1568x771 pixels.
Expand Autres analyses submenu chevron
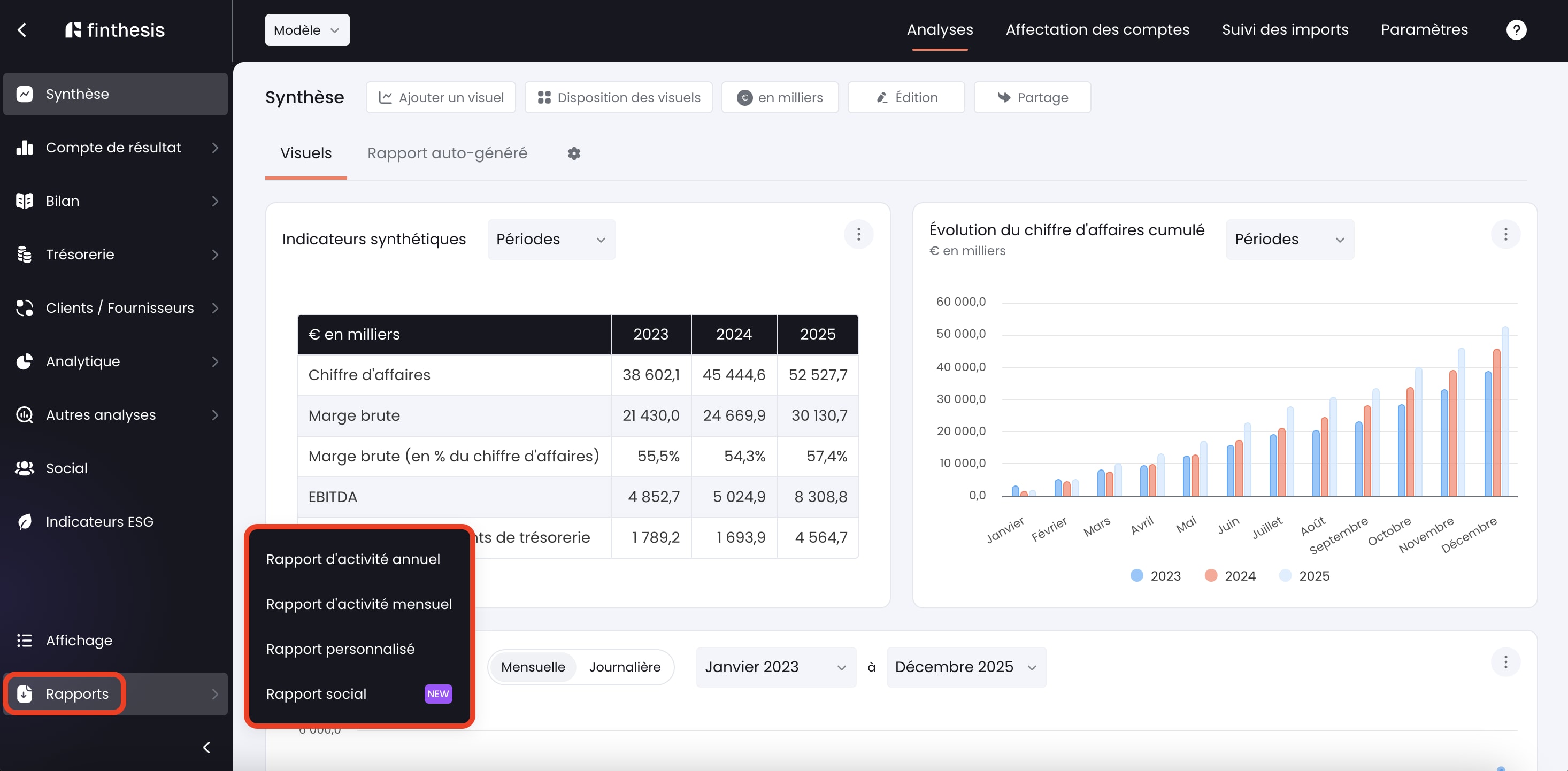coord(215,415)
